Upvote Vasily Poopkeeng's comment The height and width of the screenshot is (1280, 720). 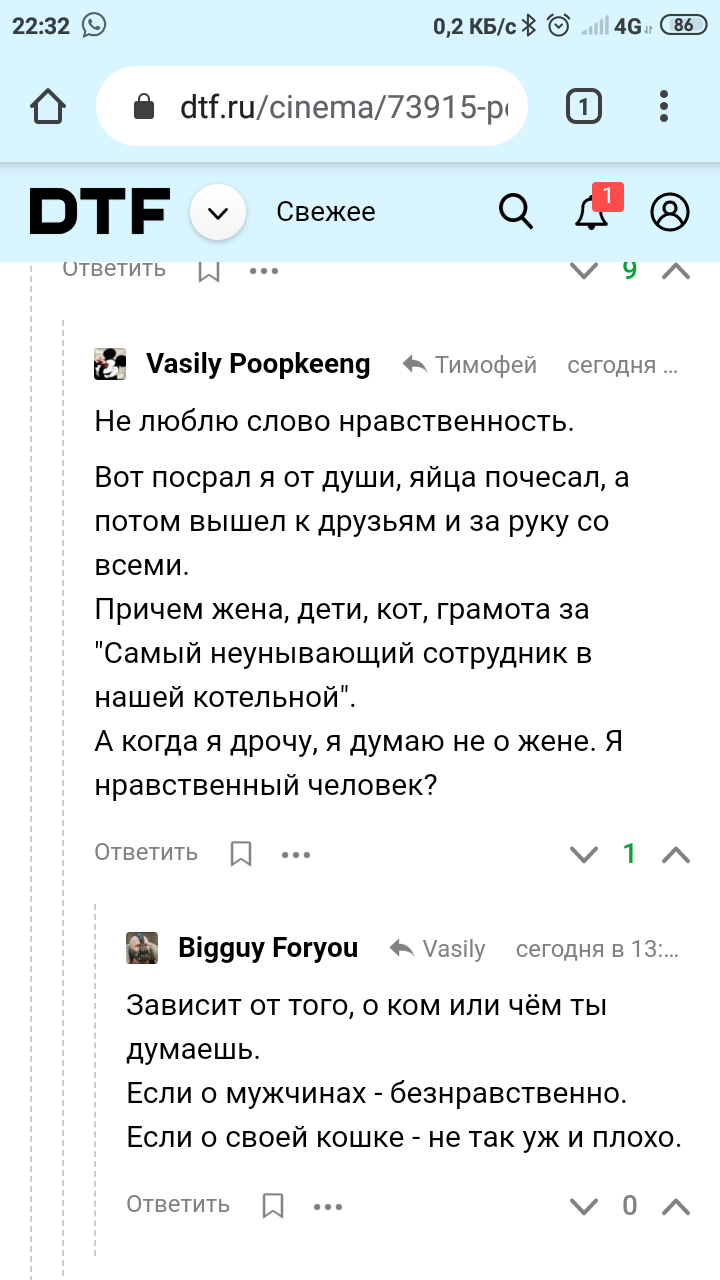[677, 854]
